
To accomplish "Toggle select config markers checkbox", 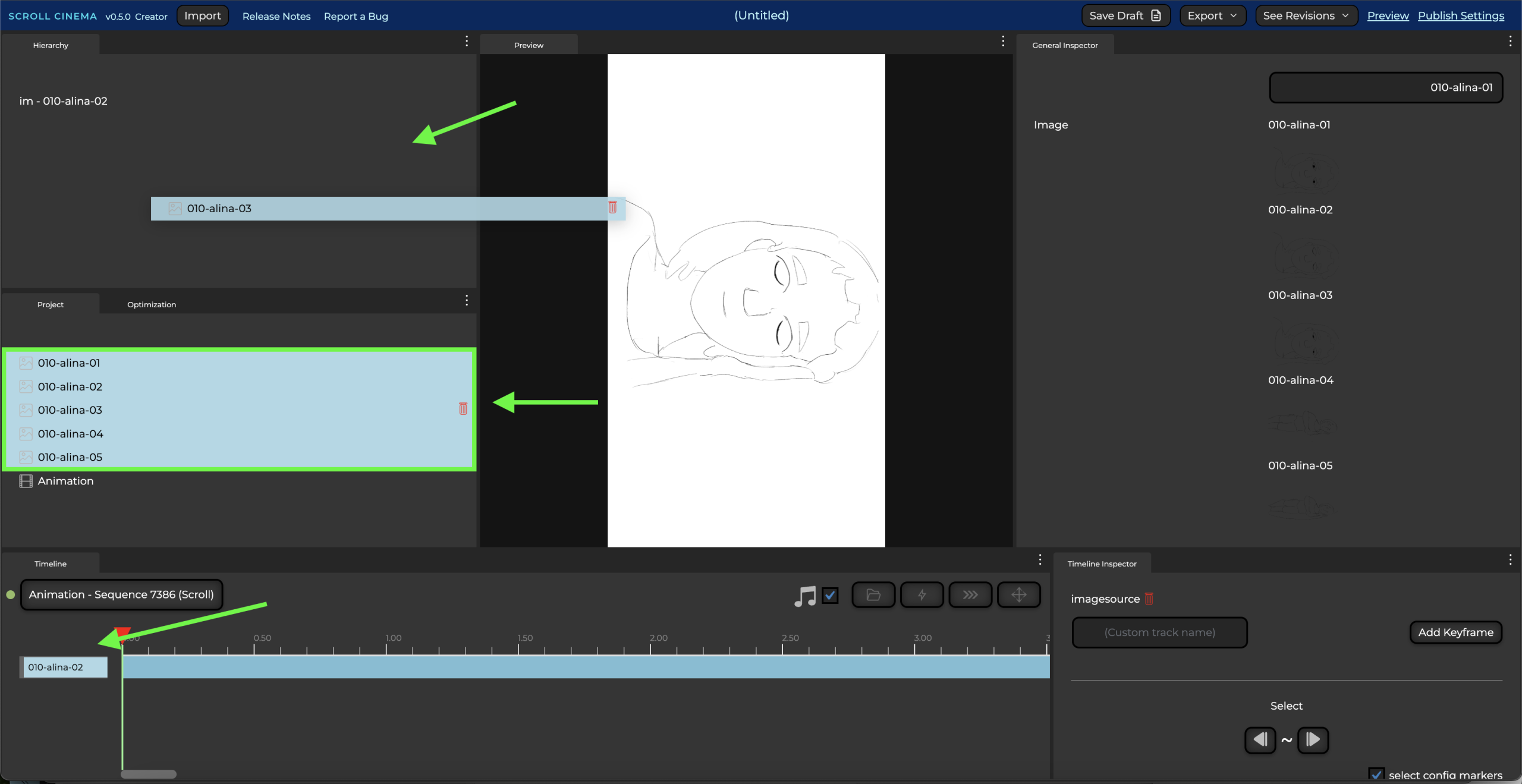I will pos(1376,774).
